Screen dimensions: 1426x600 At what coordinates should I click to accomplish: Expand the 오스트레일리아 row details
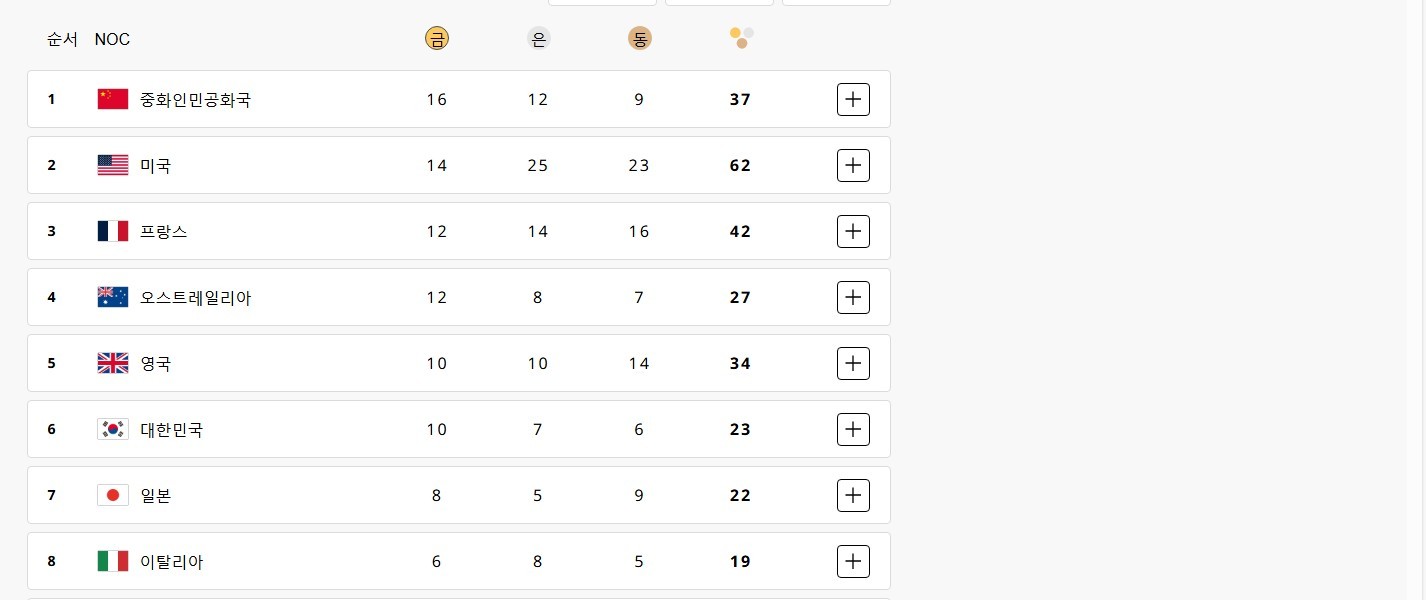point(853,297)
